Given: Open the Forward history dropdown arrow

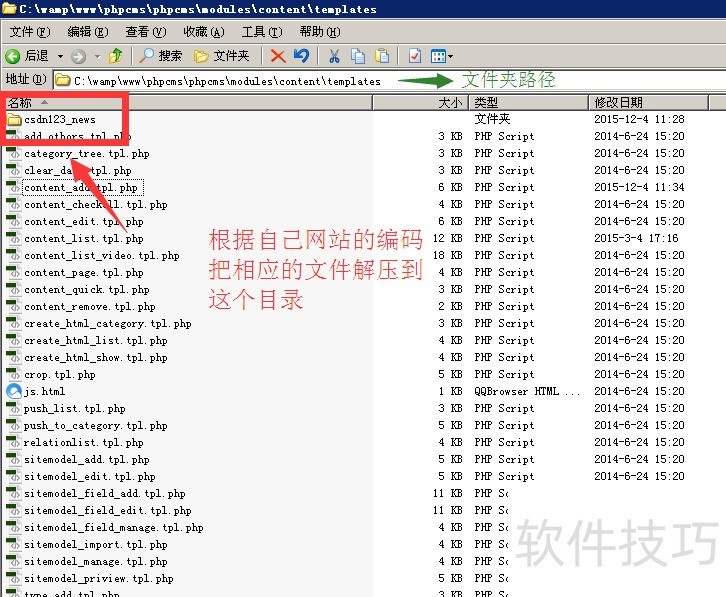Looking at the screenshot, I should click(x=97, y=57).
